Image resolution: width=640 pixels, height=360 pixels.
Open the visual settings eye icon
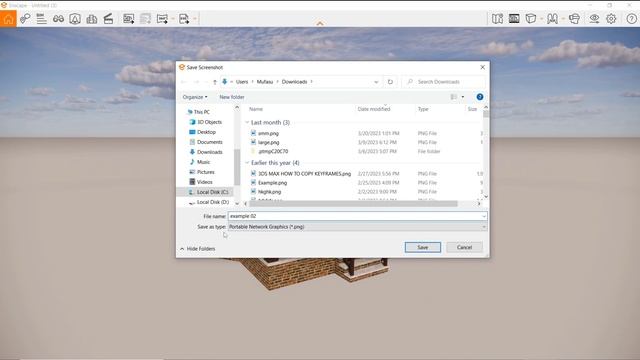(x=594, y=19)
